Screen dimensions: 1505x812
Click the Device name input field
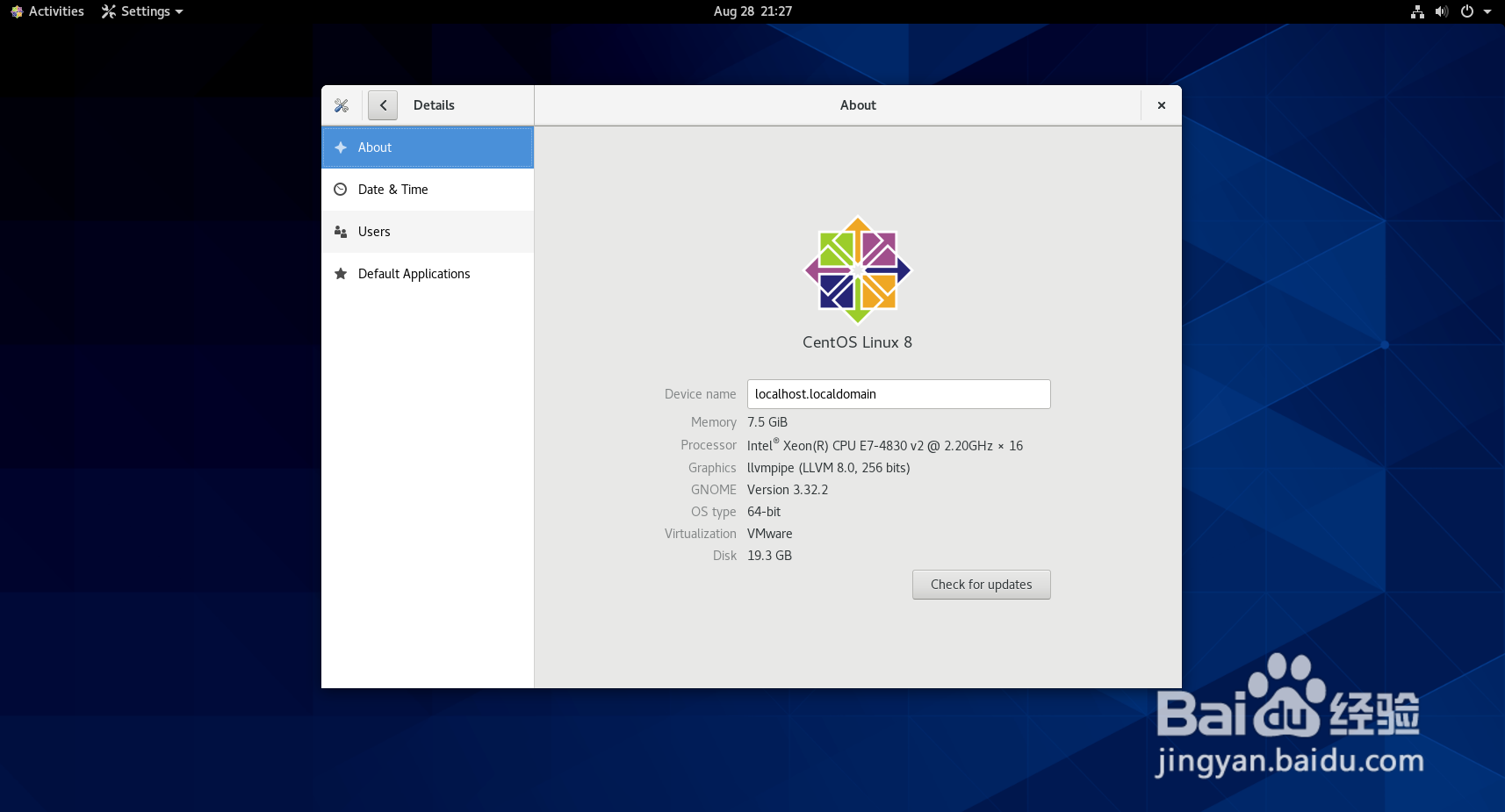(898, 394)
